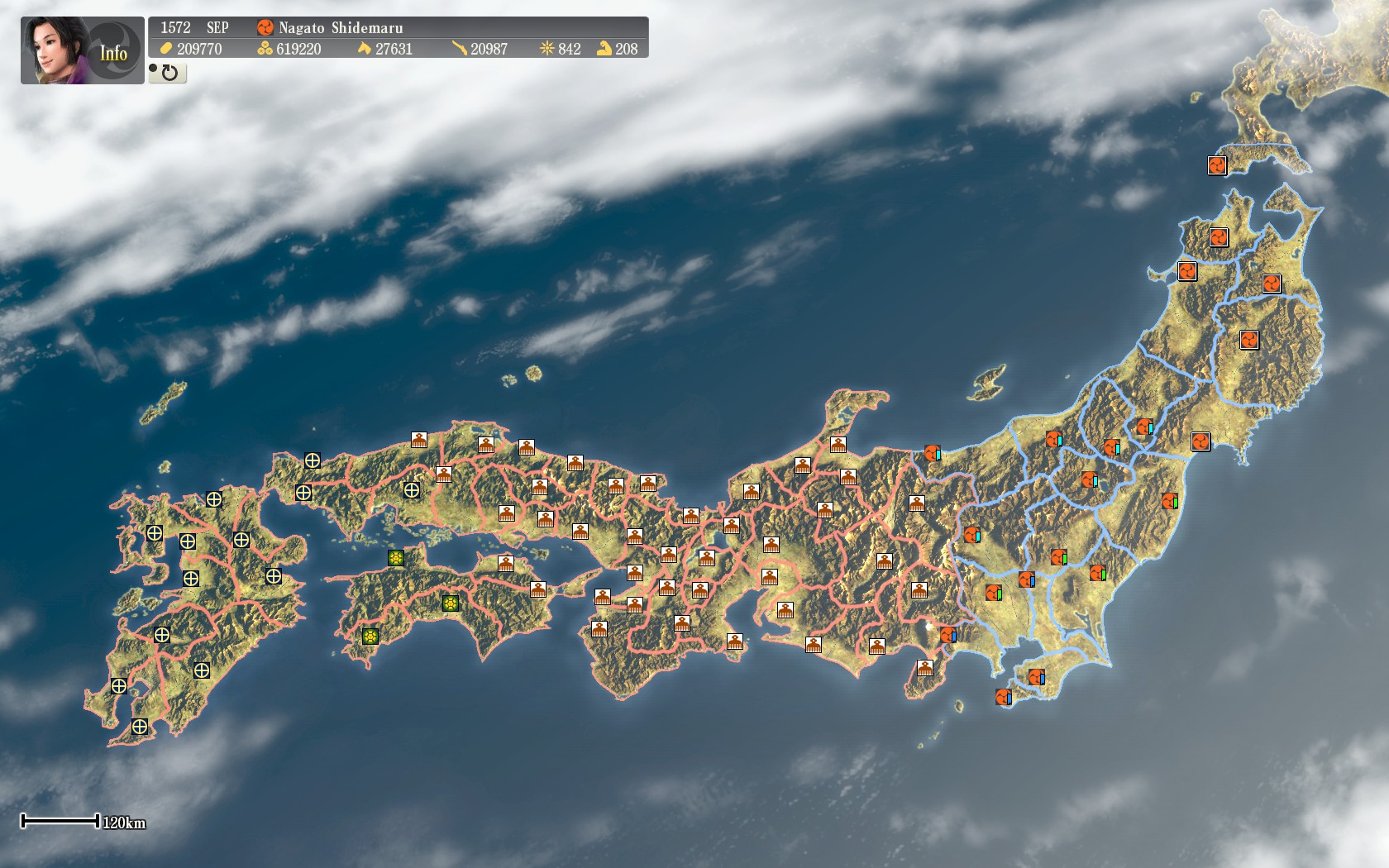Select the gold coin icon in resource bar

(166, 49)
